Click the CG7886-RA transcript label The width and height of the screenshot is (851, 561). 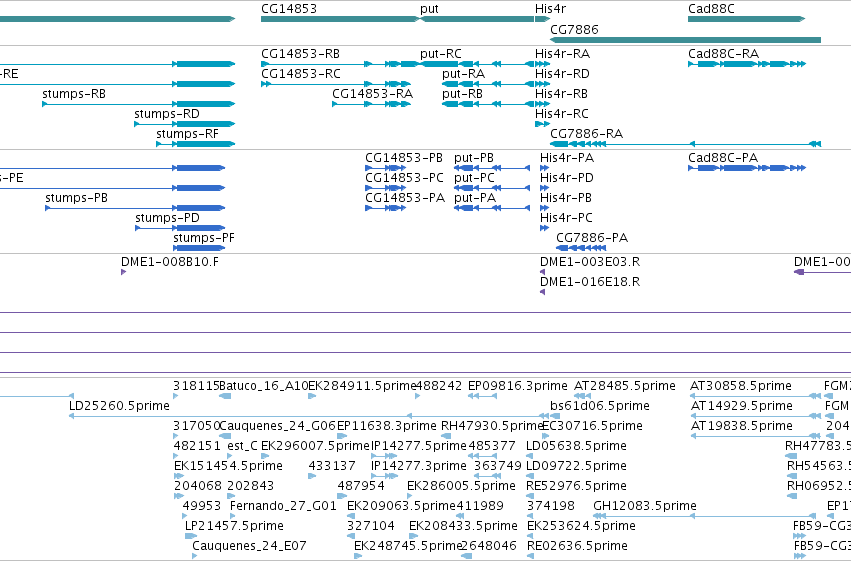tap(587, 134)
